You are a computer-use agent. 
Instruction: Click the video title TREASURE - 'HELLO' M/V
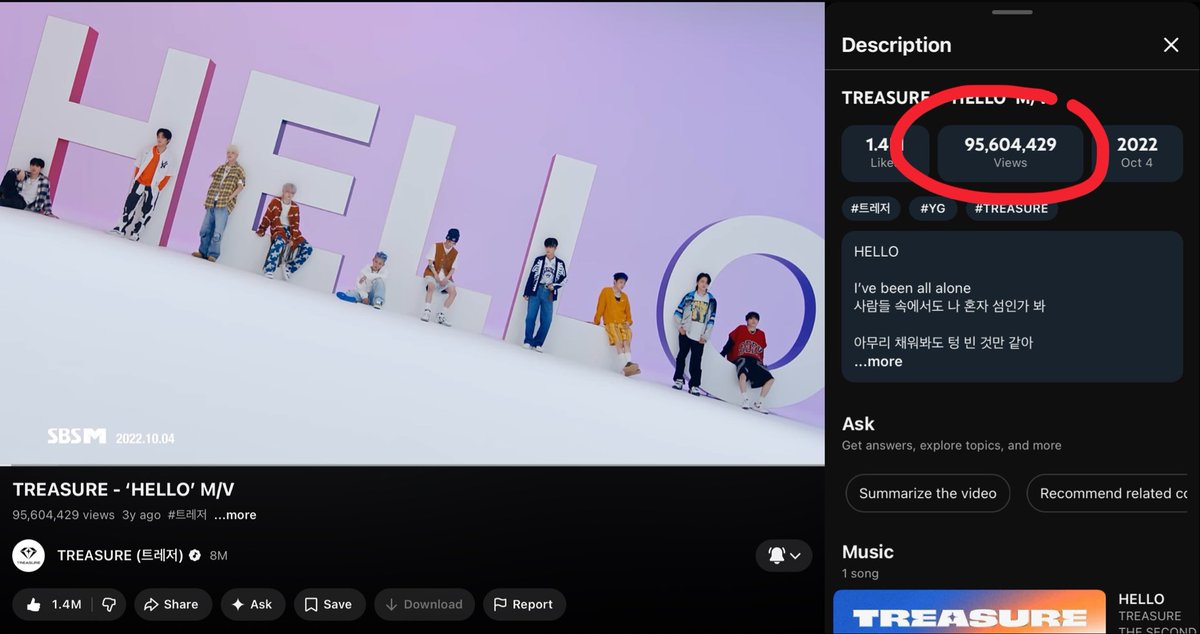click(x=124, y=489)
